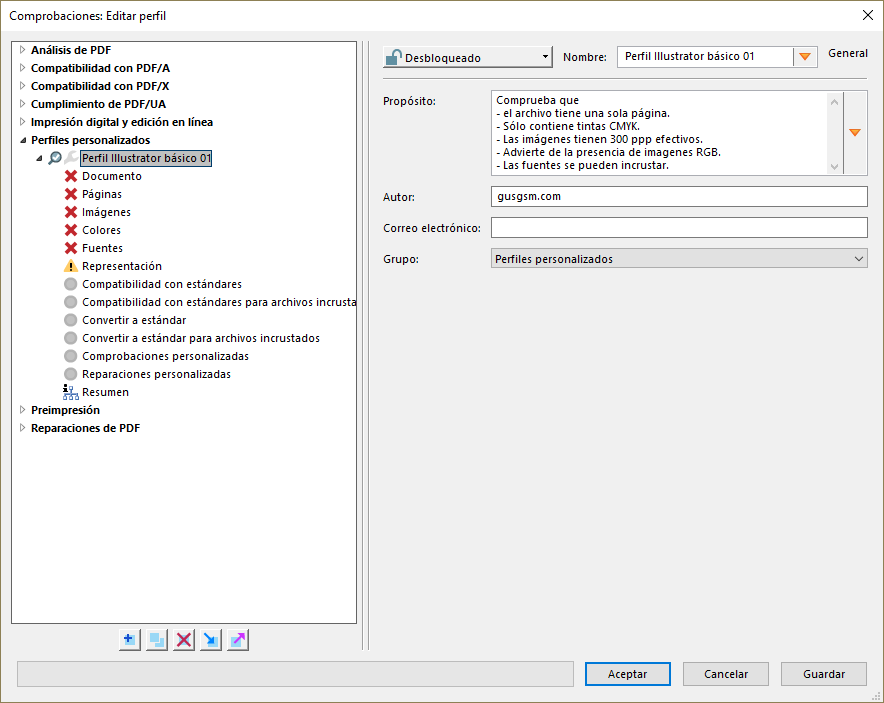Click the magnifier icon beside Perfil Illustrator básico 01
Image resolution: width=884 pixels, height=703 pixels.
pyautogui.click(x=55, y=158)
